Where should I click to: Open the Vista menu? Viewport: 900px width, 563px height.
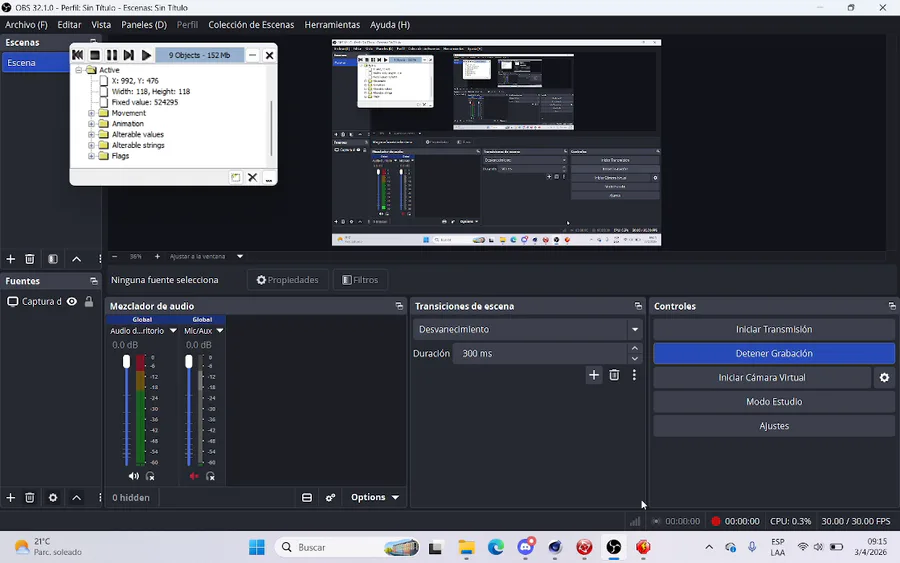pyautogui.click(x=101, y=25)
